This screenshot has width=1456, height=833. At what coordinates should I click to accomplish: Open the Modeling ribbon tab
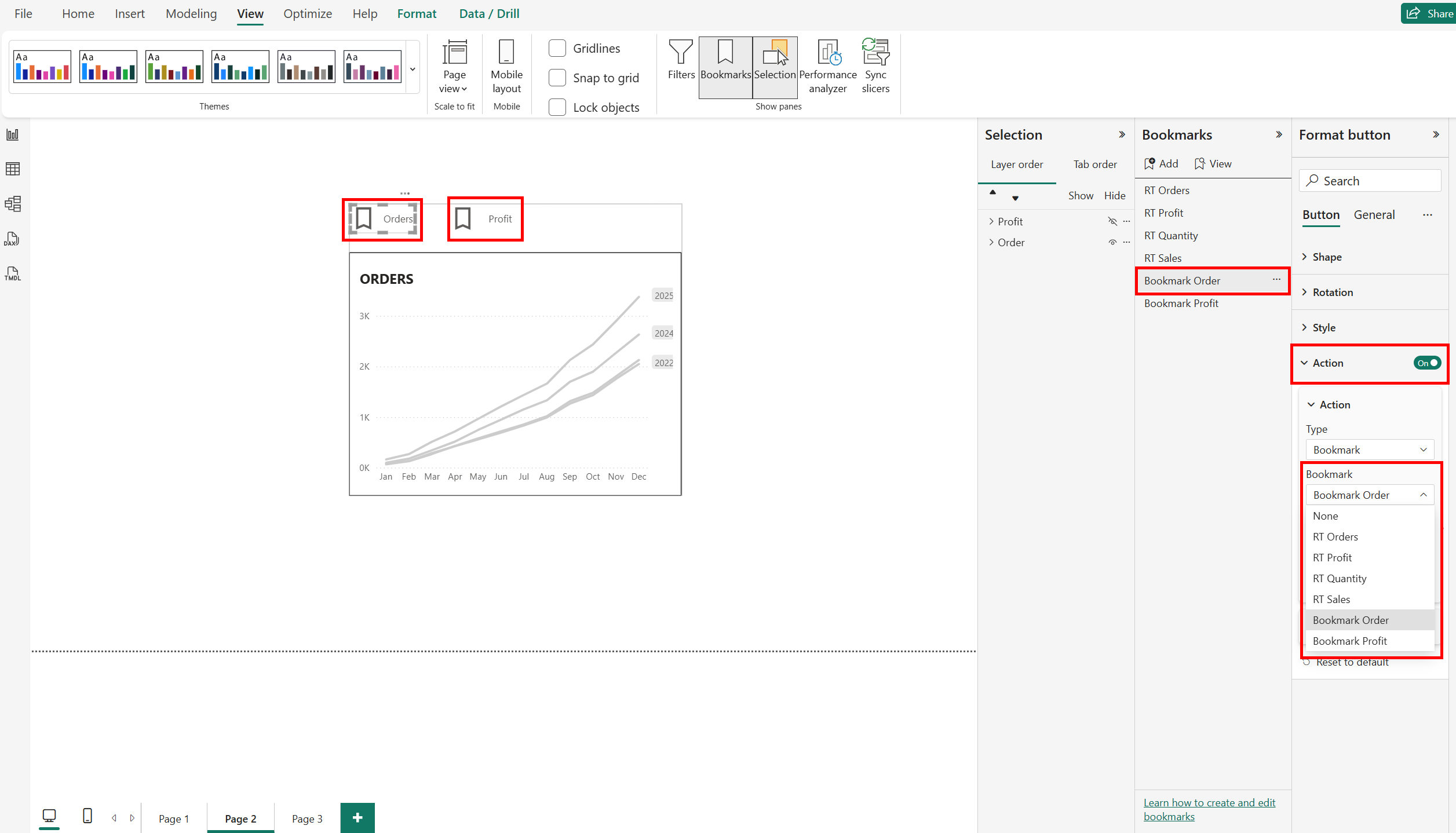[191, 13]
